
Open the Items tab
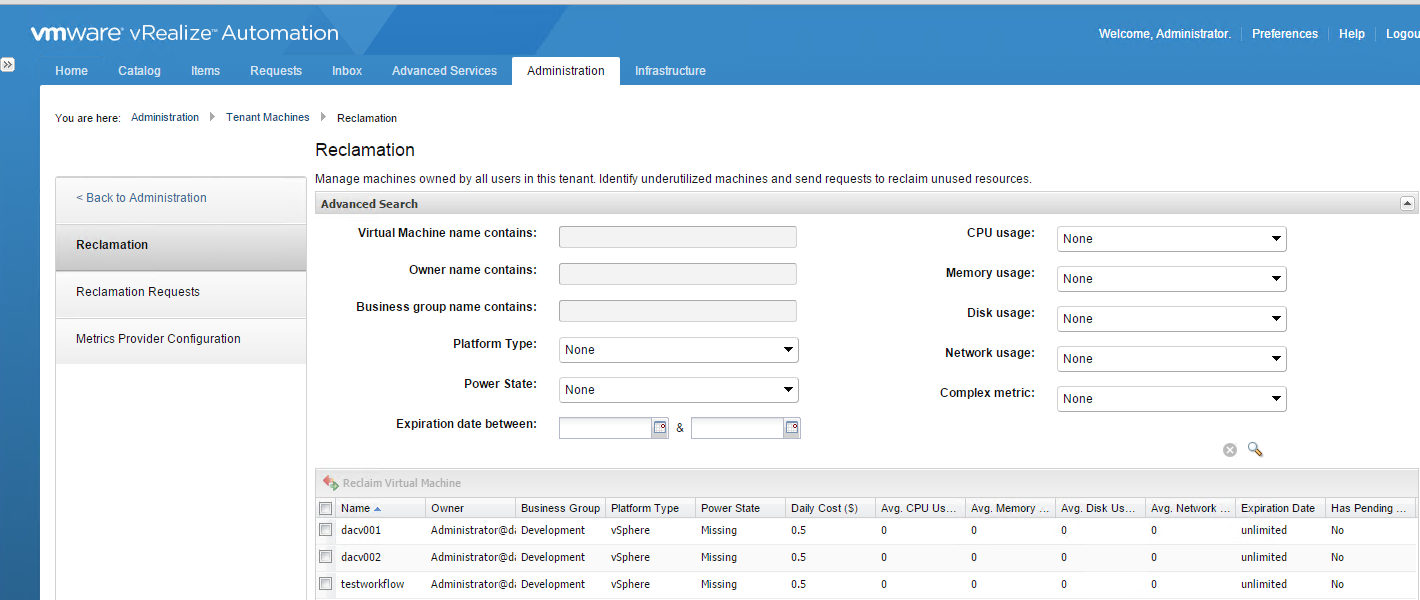pos(205,71)
